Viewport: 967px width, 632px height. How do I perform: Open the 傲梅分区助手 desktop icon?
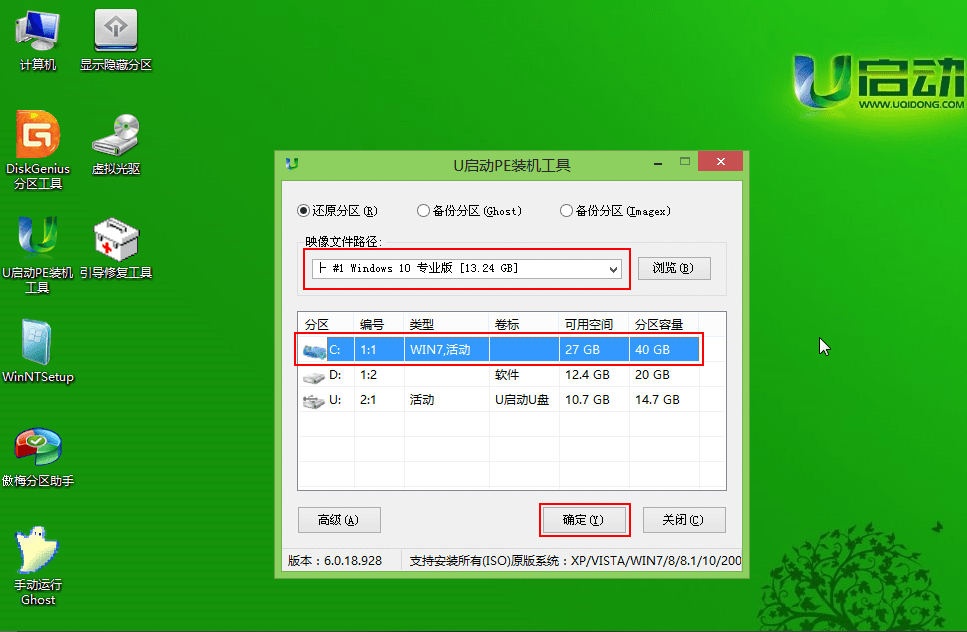[38, 456]
